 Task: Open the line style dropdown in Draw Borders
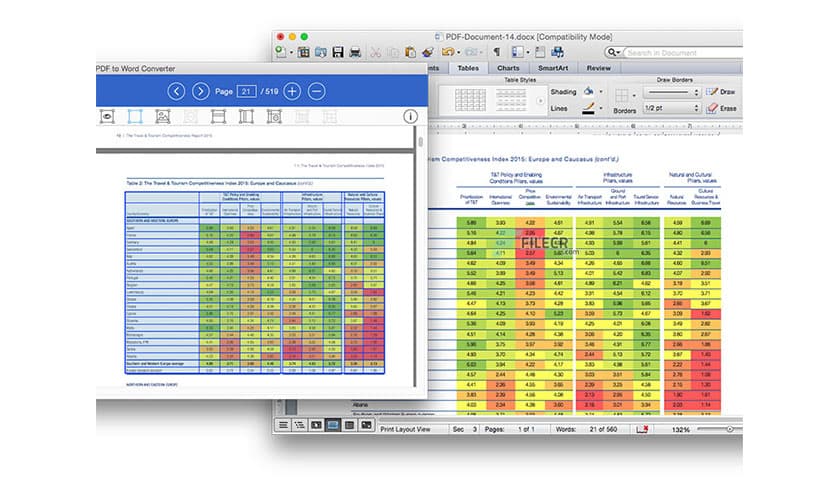pos(671,92)
